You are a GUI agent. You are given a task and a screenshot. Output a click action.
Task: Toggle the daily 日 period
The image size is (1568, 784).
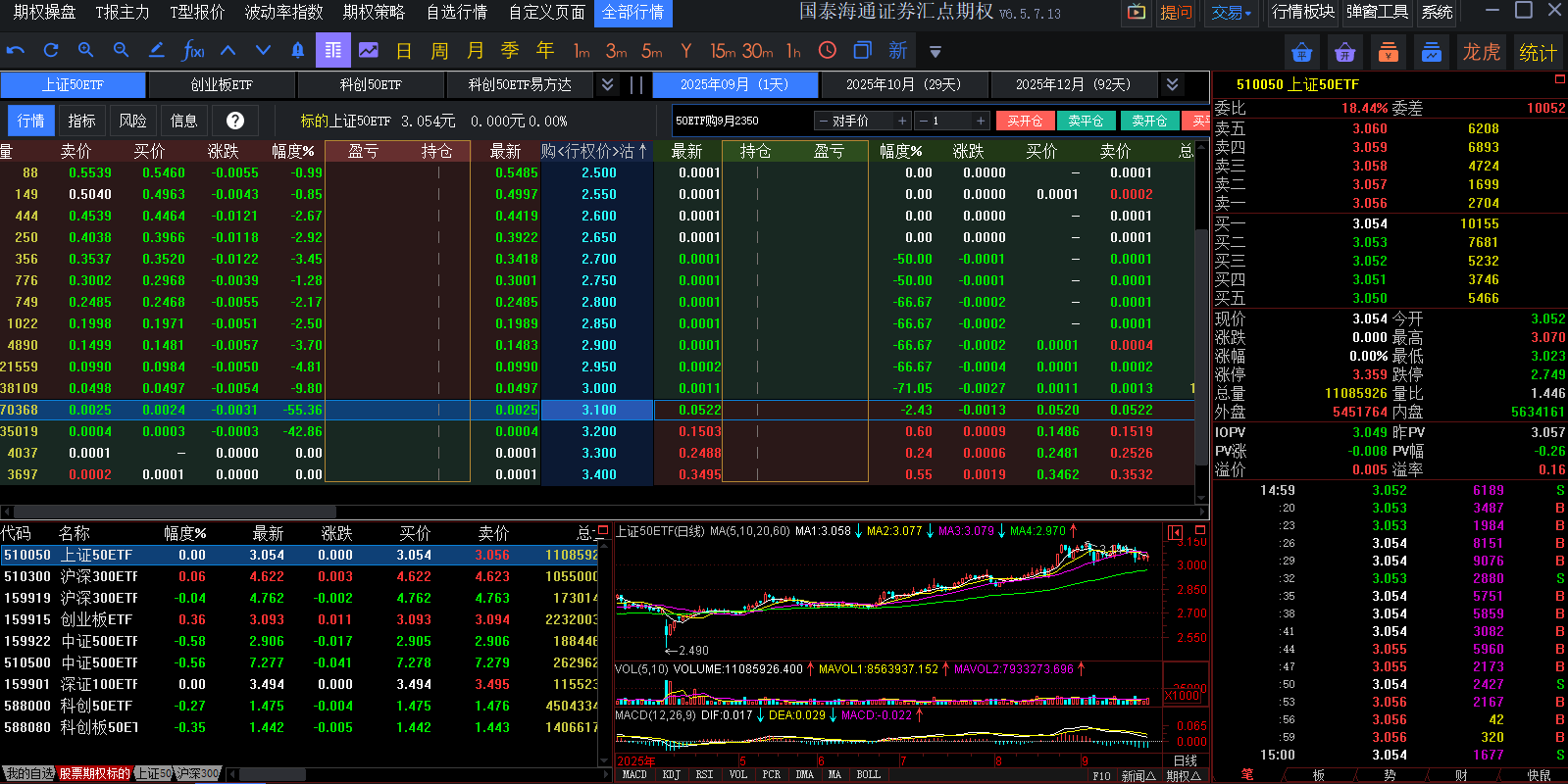[x=404, y=50]
